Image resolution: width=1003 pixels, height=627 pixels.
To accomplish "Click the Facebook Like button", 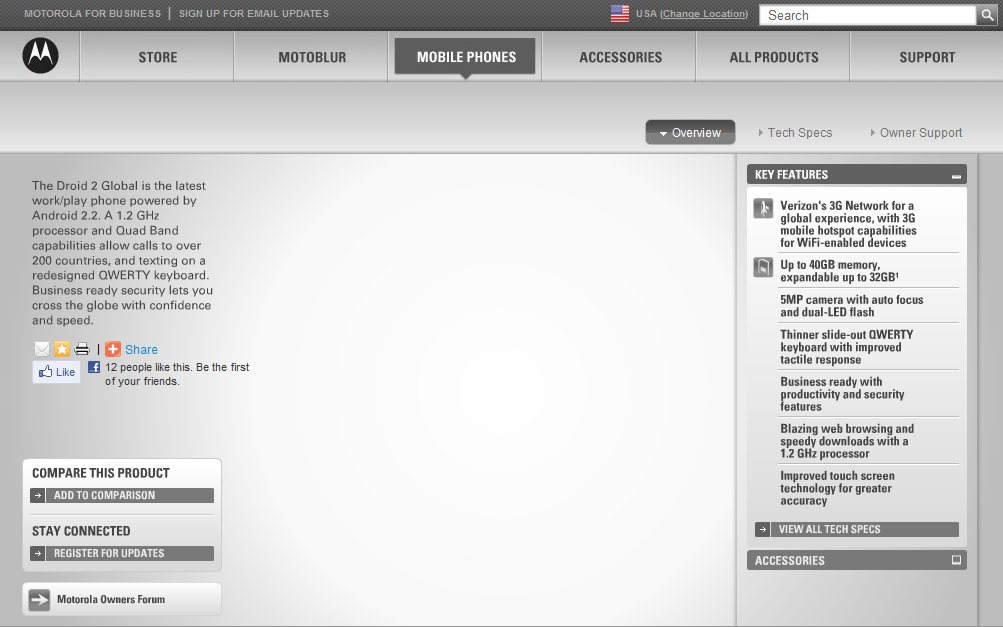I will (56, 372).
